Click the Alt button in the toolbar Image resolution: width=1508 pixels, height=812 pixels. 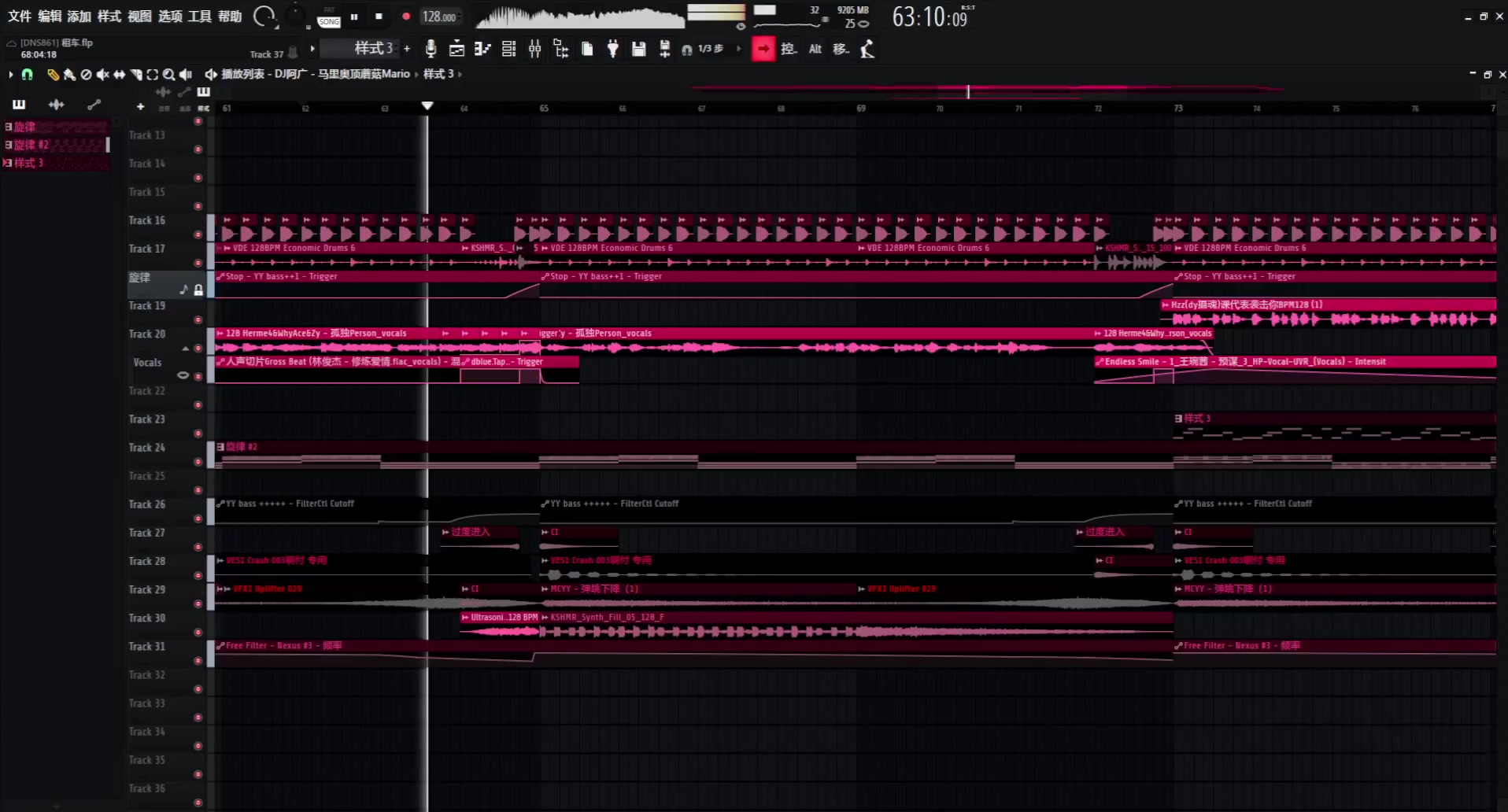coord(815,49)
